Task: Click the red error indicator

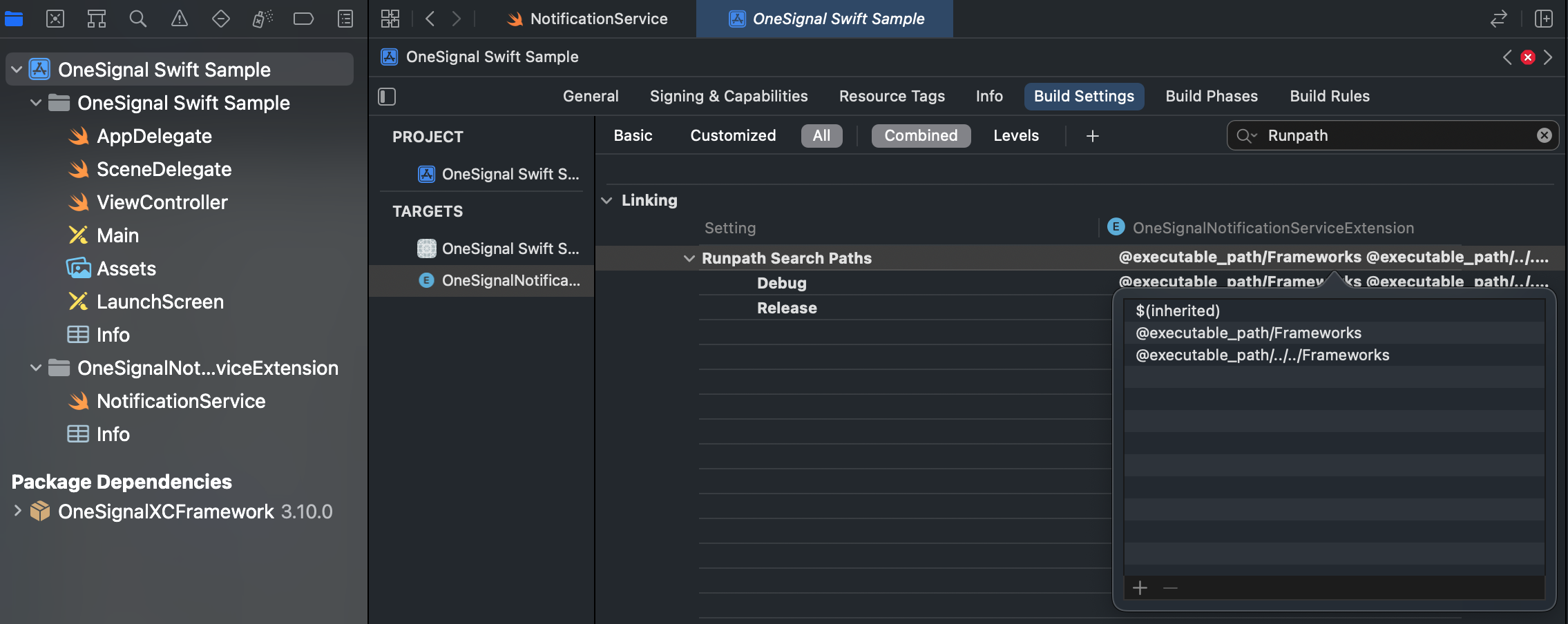Action: point(1528,57)
